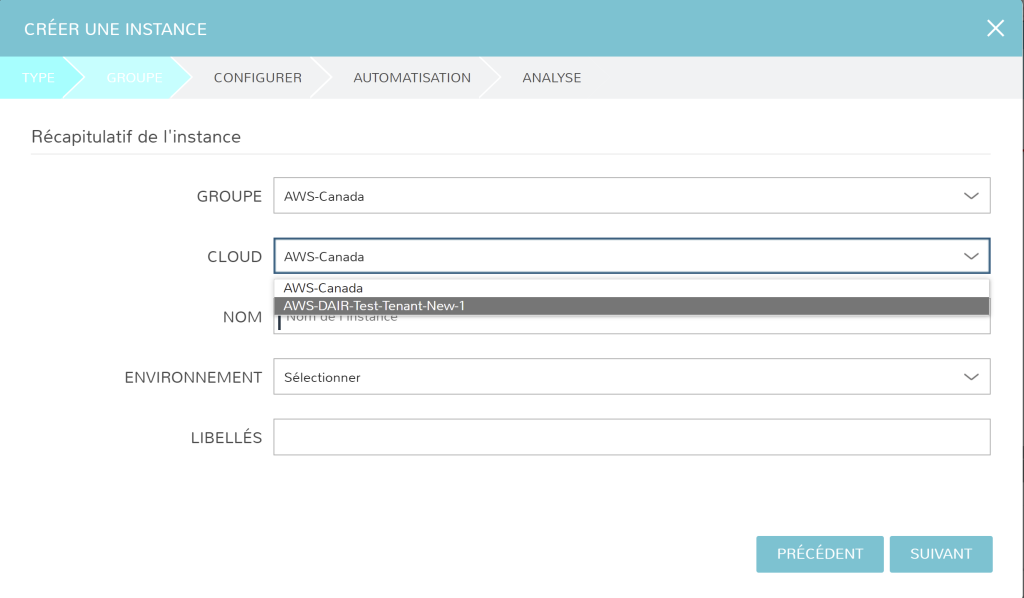This screenshot has height=598, width=1024.
Task: Click the Récapitulatif de l'instance heading
Action: point(136,136)
